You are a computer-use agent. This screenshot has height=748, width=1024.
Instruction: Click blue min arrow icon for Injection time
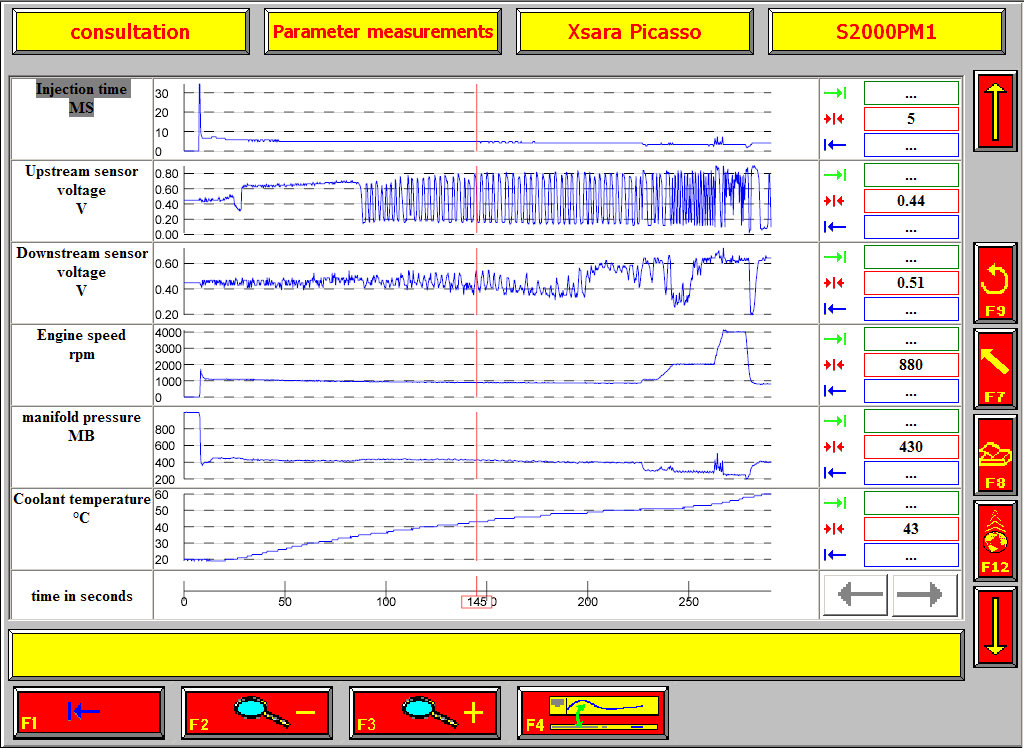(835, 145)
